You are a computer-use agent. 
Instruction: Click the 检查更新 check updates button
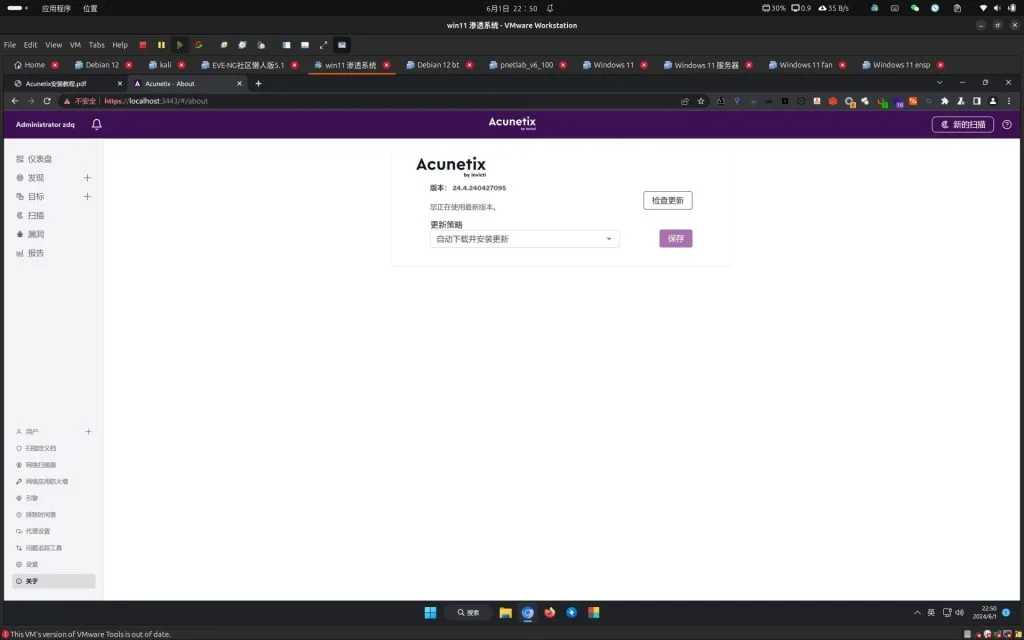click(x=667, y=200)
